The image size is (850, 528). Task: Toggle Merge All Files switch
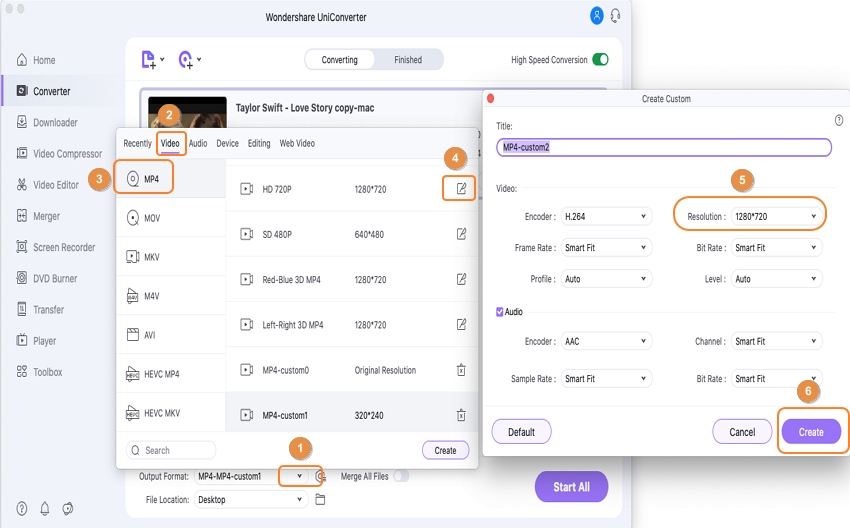(x=402, y=477)
